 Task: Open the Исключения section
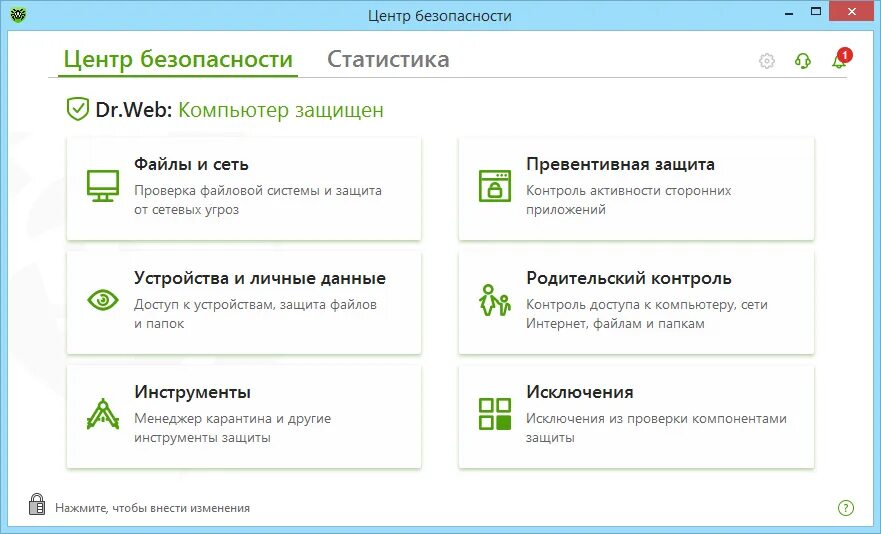point(636,417)
